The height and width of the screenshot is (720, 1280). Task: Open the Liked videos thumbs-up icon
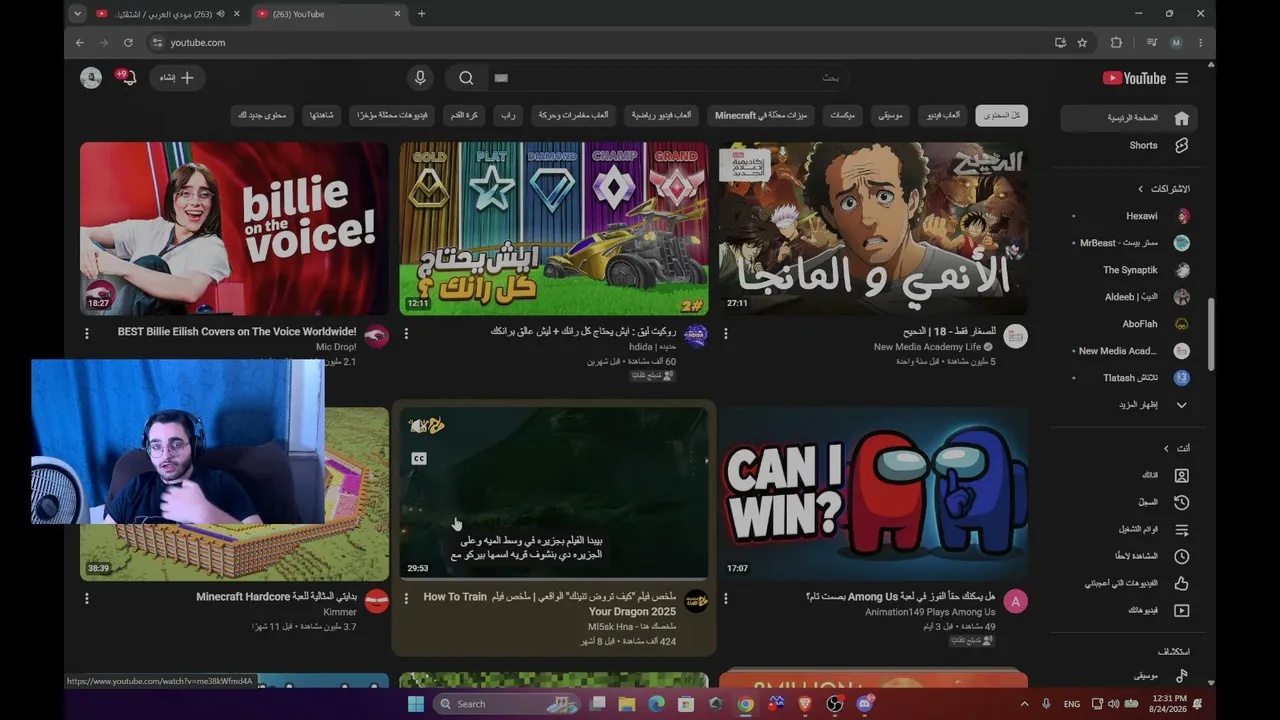click(1181, 583)
